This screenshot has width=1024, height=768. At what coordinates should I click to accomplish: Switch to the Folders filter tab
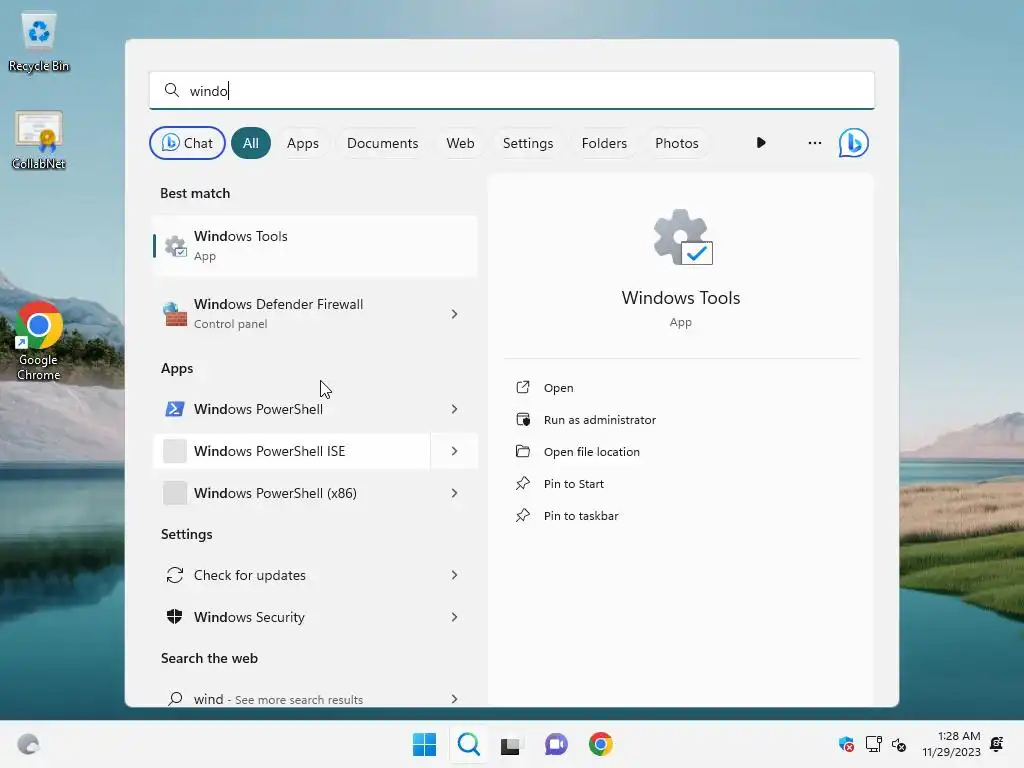[x=604, y=143]
